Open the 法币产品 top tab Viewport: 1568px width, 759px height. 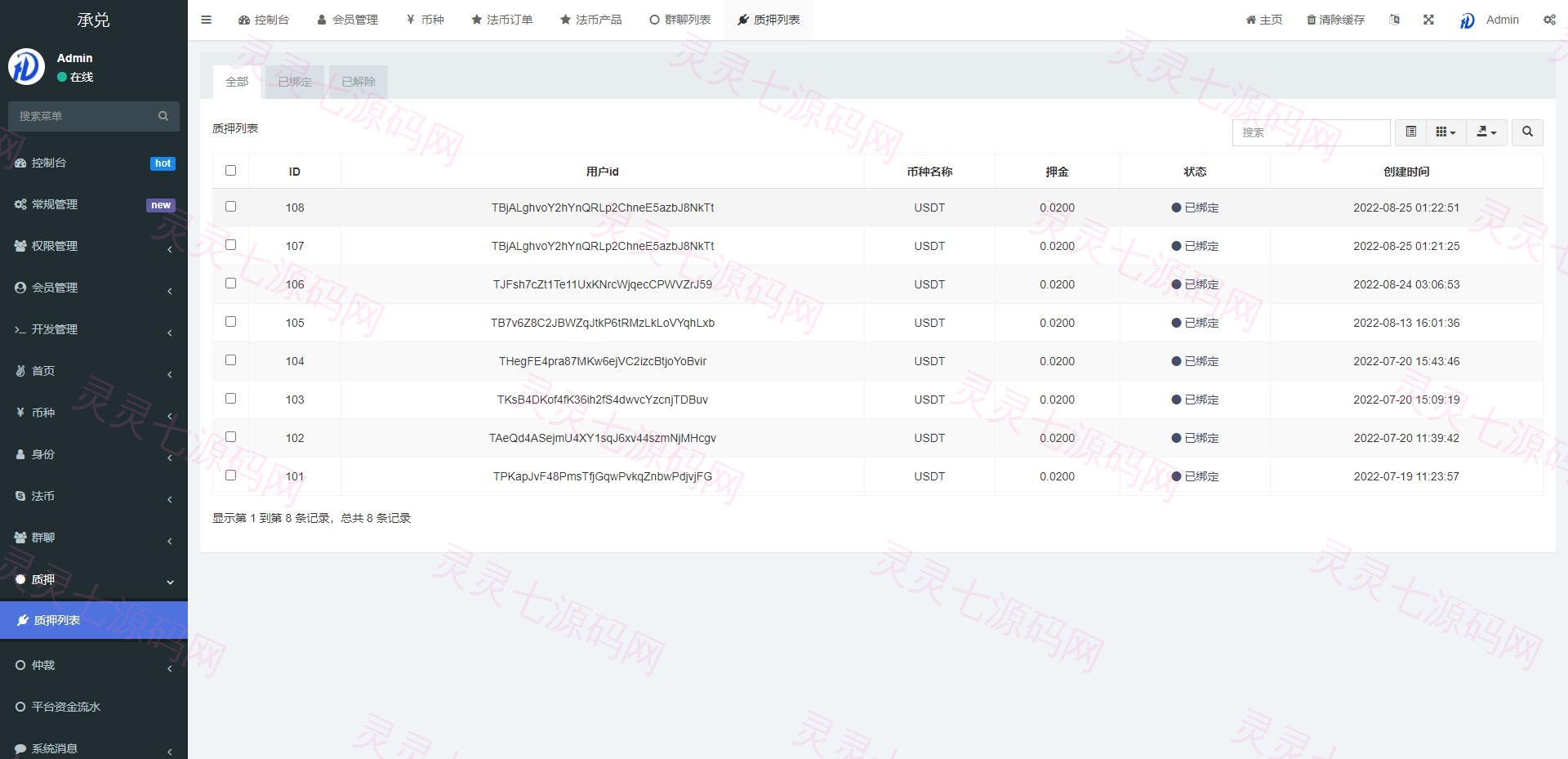click(590, 20)
